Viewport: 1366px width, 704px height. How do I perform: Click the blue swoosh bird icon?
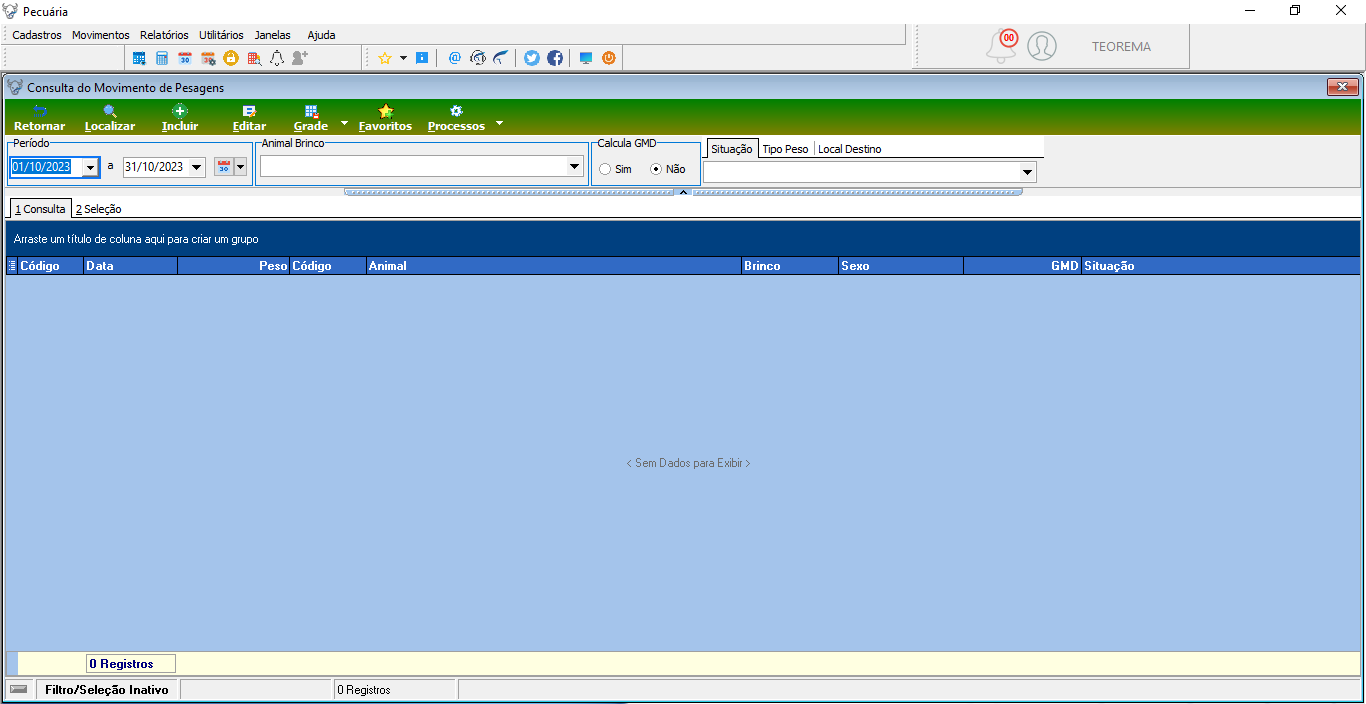pos(501,58)
